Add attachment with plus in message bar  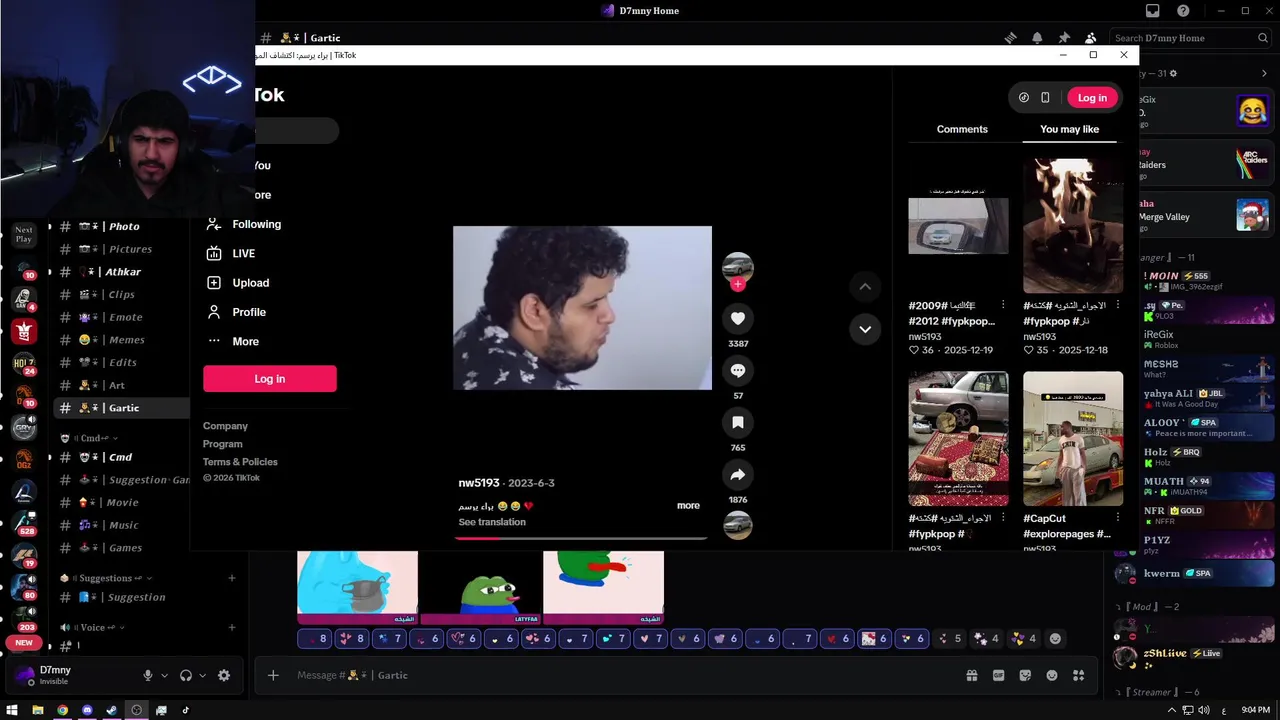273,675
